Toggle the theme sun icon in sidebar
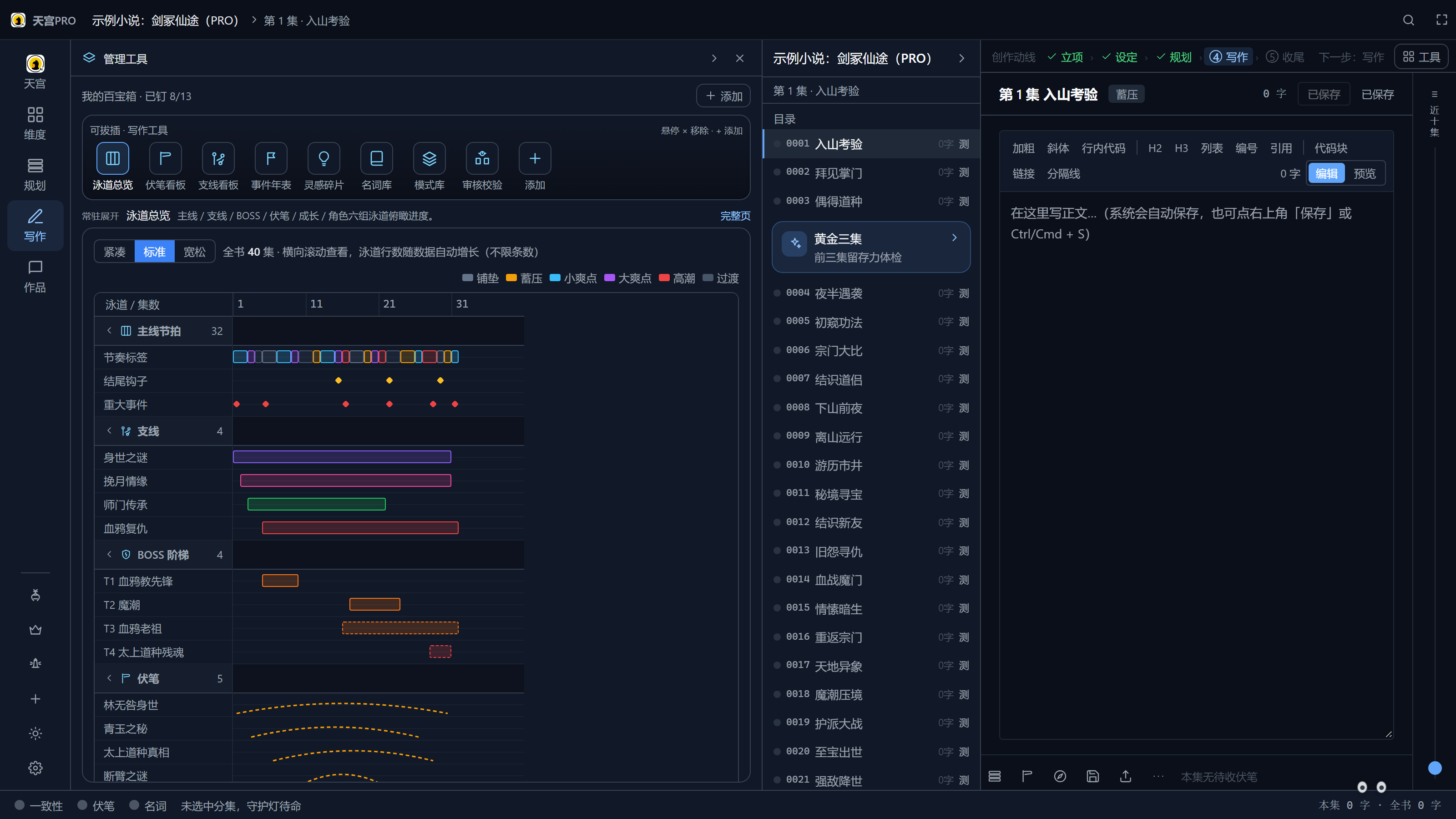1456x819 pixels. pos(35,733)
